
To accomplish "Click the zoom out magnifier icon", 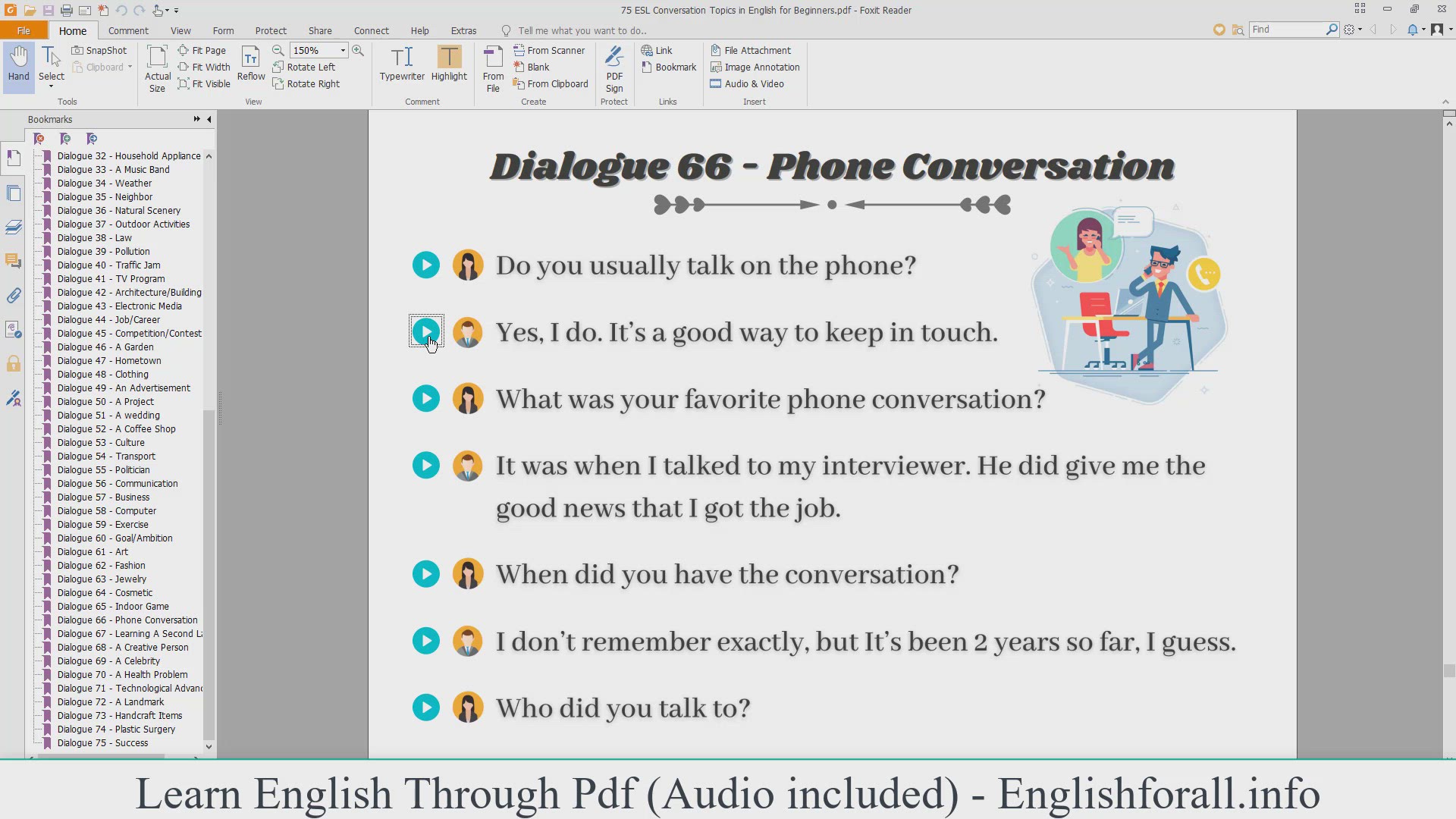I will pyautogui.click(x=278, y=51).
